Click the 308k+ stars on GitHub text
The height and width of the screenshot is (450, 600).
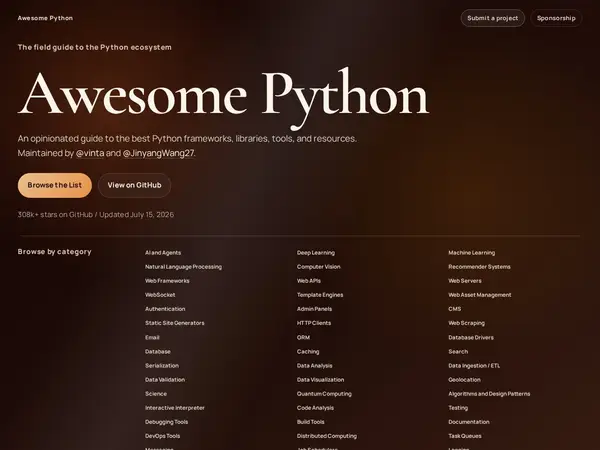55,215
